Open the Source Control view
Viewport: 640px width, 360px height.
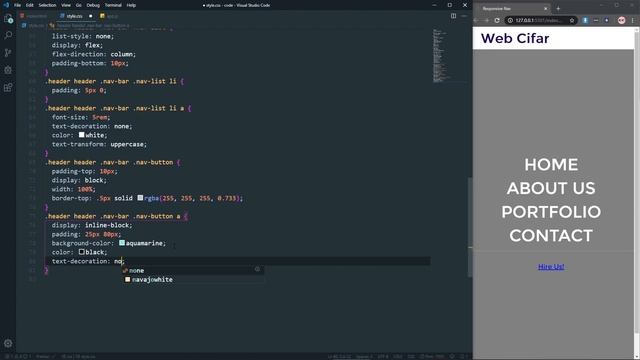8,53
